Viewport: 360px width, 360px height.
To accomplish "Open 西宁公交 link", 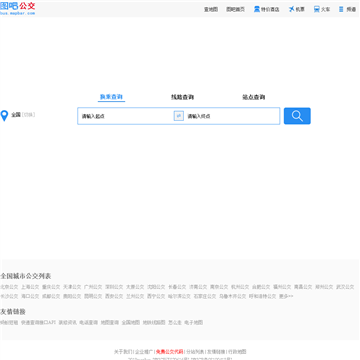I will [156, 296].
